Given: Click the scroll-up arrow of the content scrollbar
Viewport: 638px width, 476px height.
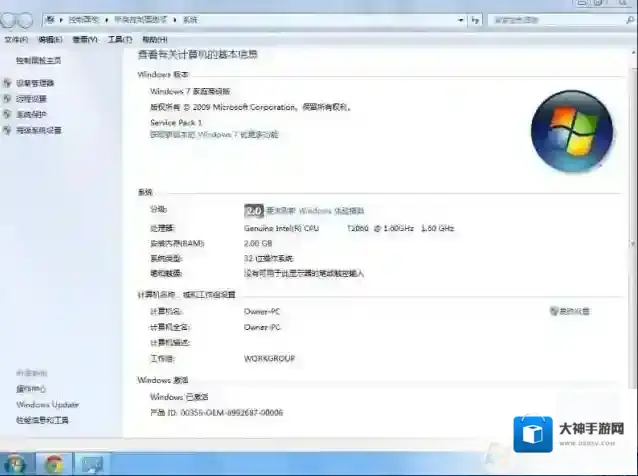Looking at the screenshot, I should pos(634,53).
